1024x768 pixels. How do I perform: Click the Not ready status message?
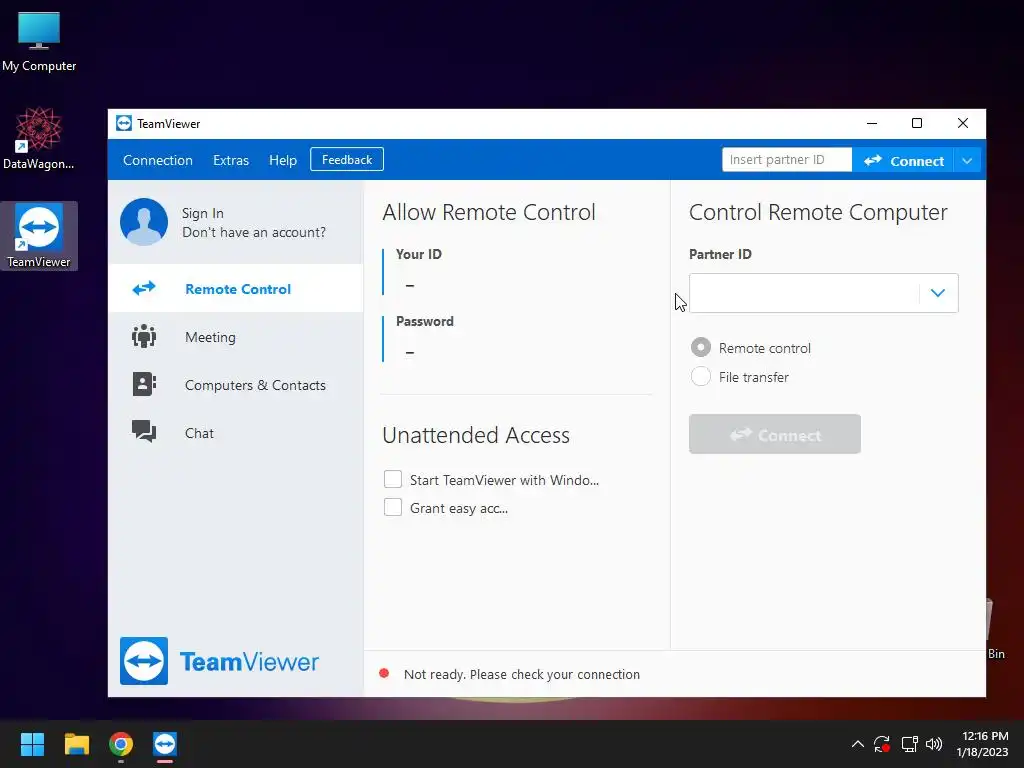(x=522, y=674)
